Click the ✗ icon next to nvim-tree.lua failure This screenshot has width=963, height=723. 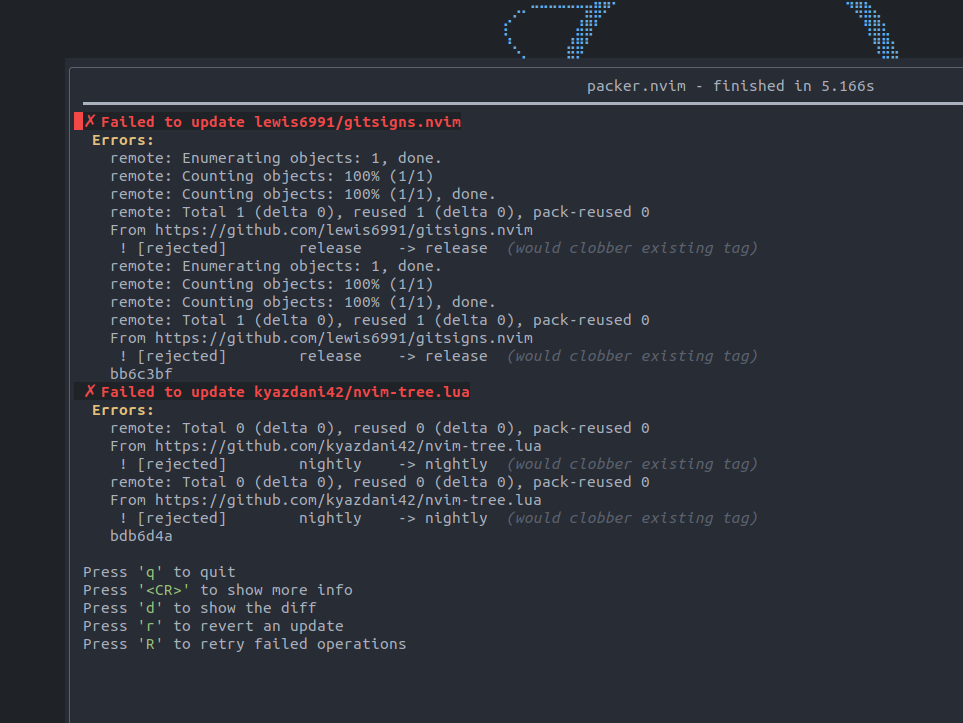point(89,391)
